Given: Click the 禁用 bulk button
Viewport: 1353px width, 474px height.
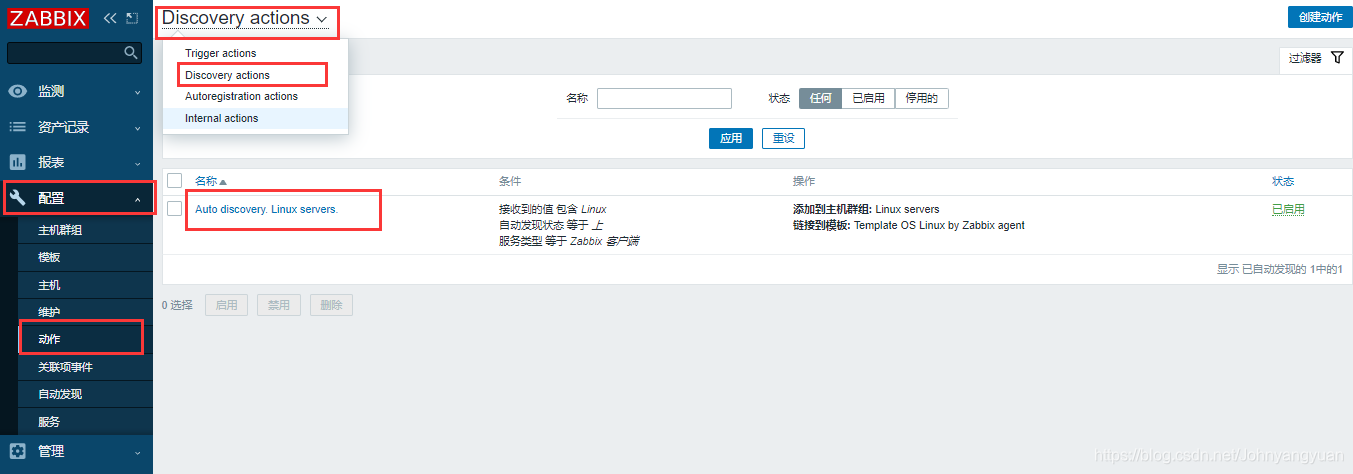Looking at the screenshot, I should [279, 305].
